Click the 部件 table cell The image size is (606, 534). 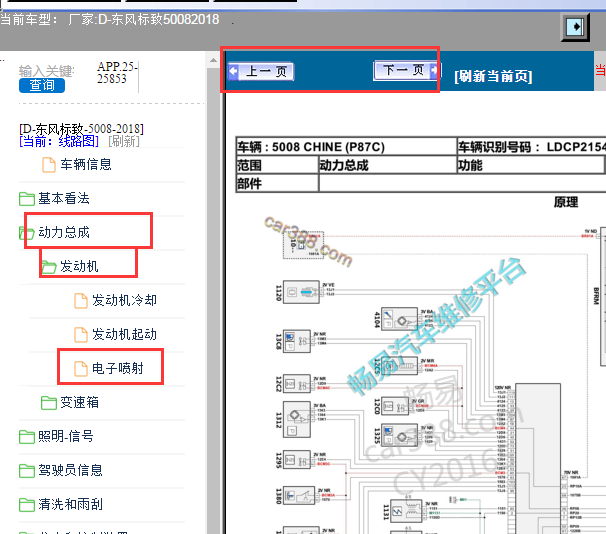[277, 183]
